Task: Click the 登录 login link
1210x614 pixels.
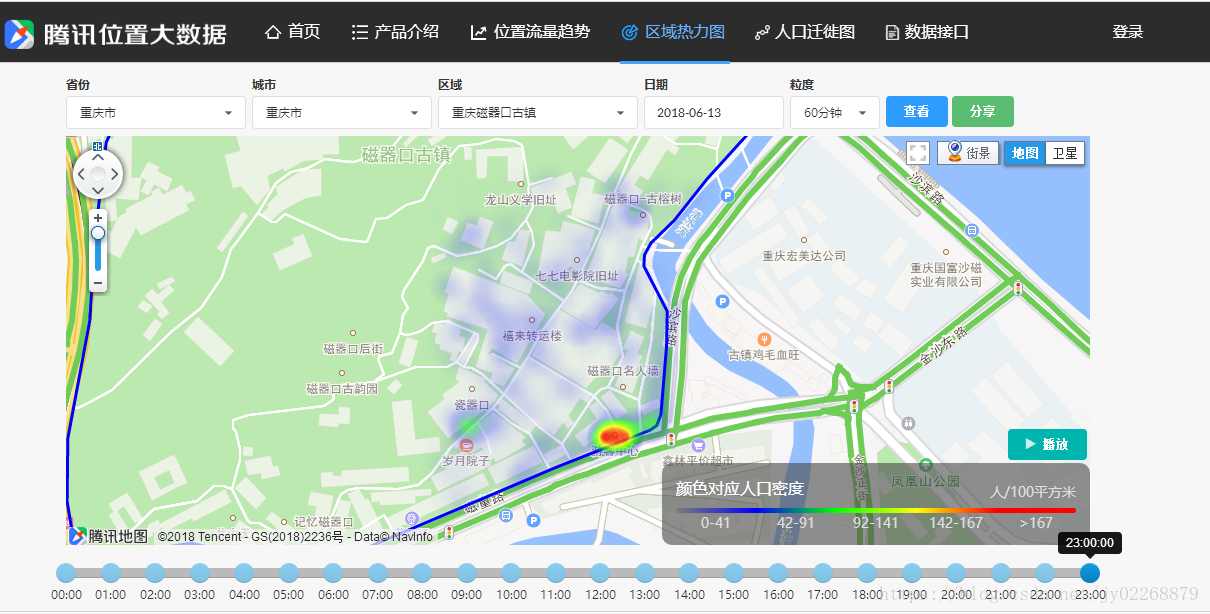Action: [1127, 32]
